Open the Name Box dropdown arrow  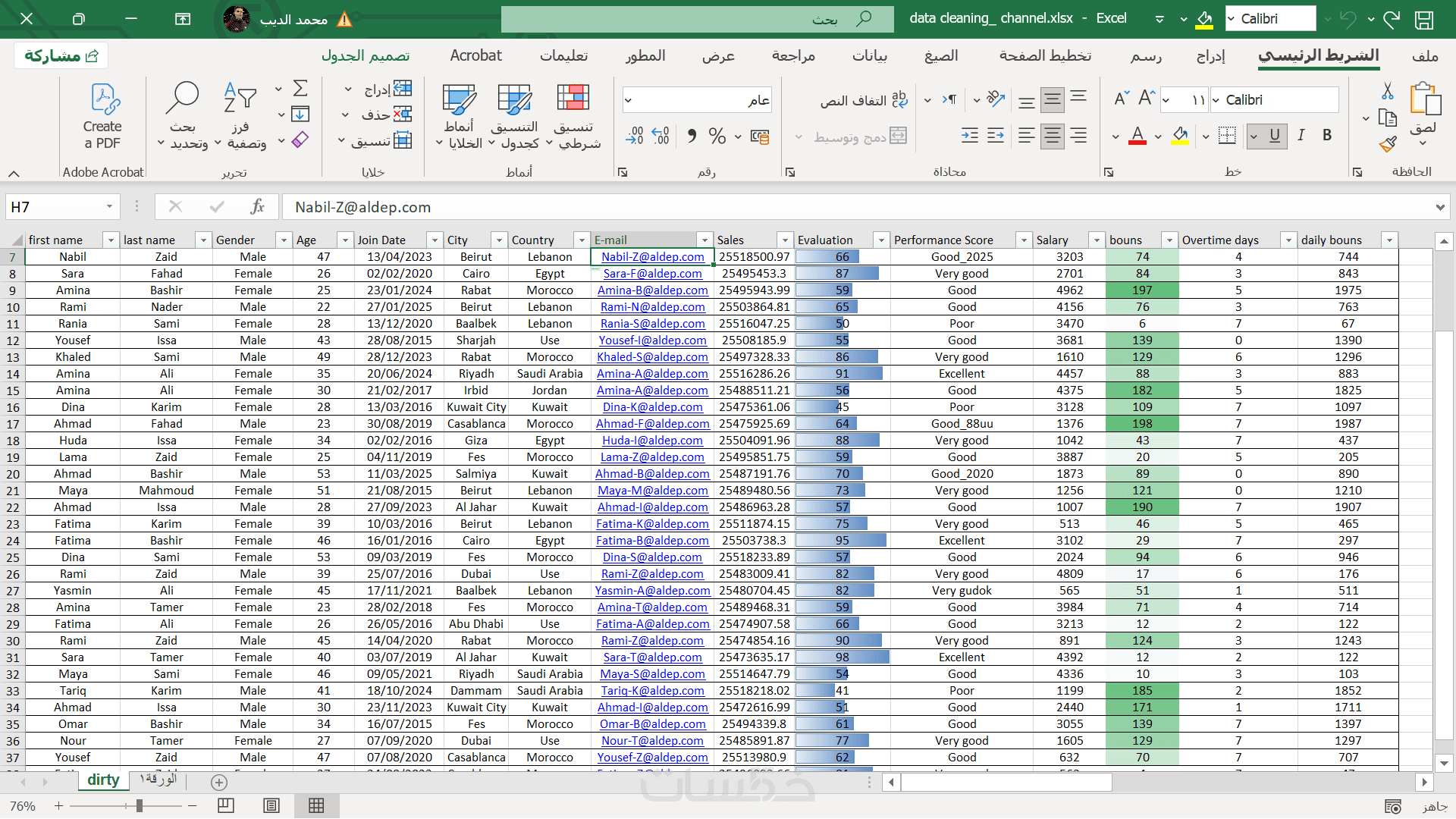pos(109,207)
